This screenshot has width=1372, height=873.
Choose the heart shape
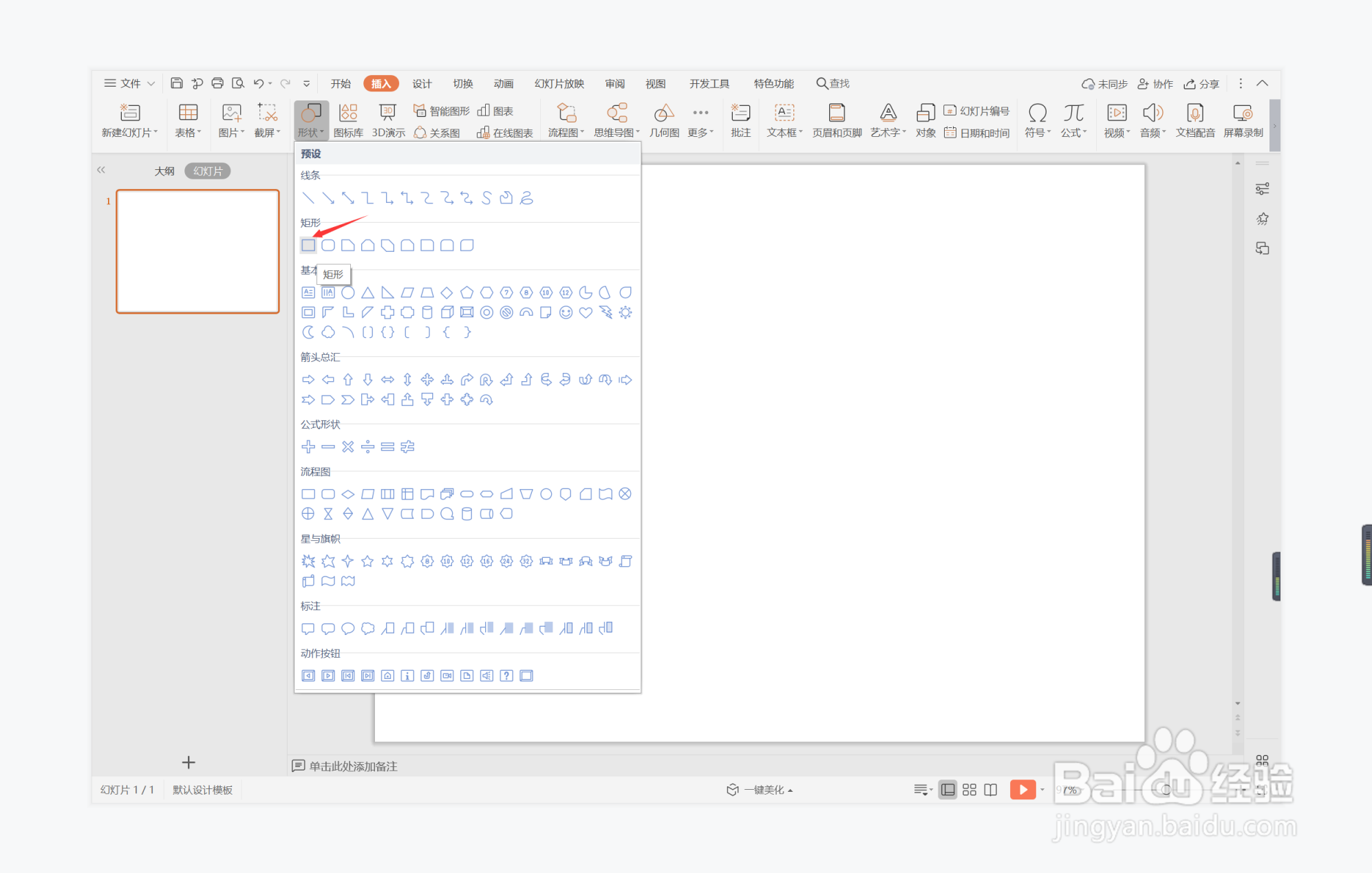click(x=586, y=313)
